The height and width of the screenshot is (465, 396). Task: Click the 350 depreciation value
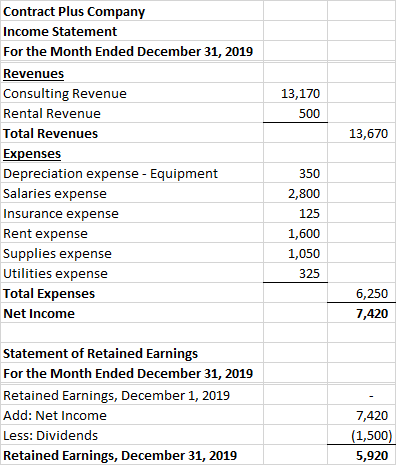(309, 174)
